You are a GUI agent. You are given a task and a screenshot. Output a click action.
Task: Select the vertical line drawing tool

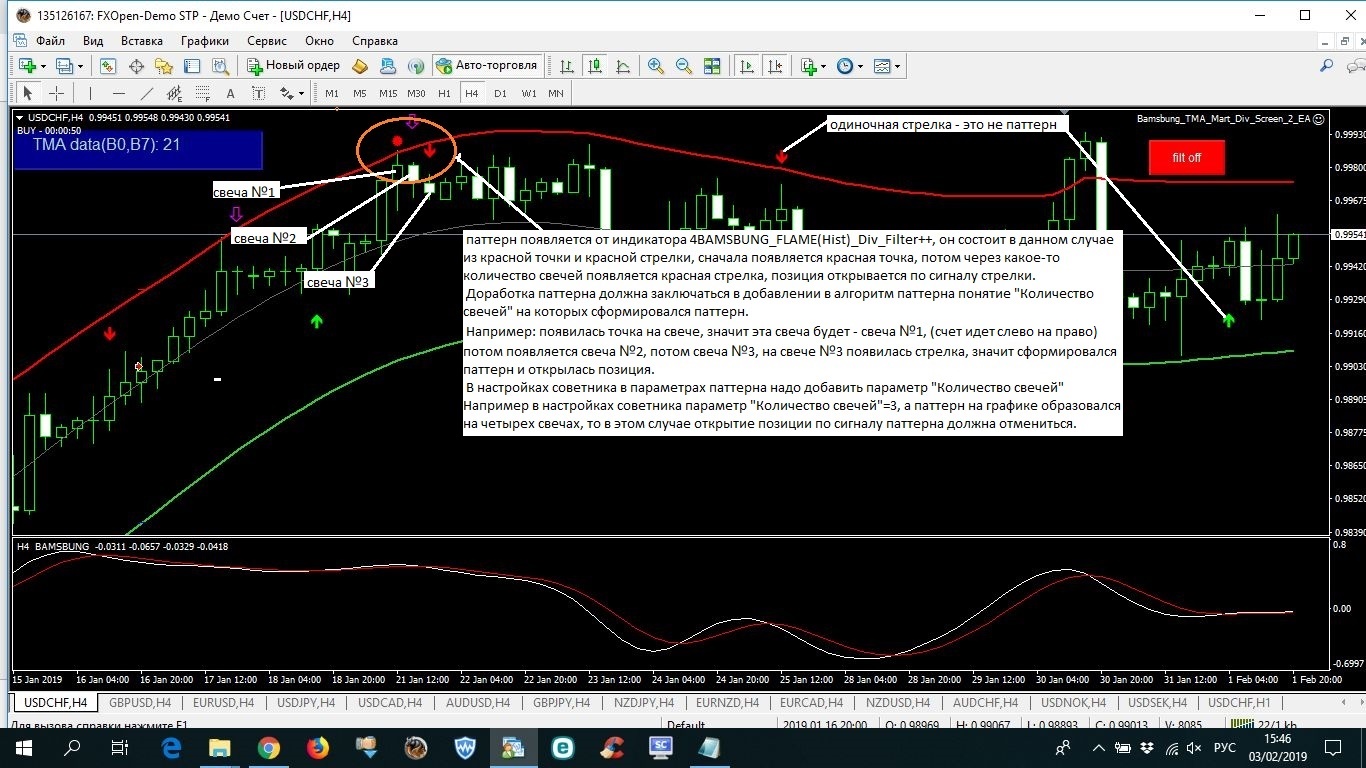click(90, 93)
